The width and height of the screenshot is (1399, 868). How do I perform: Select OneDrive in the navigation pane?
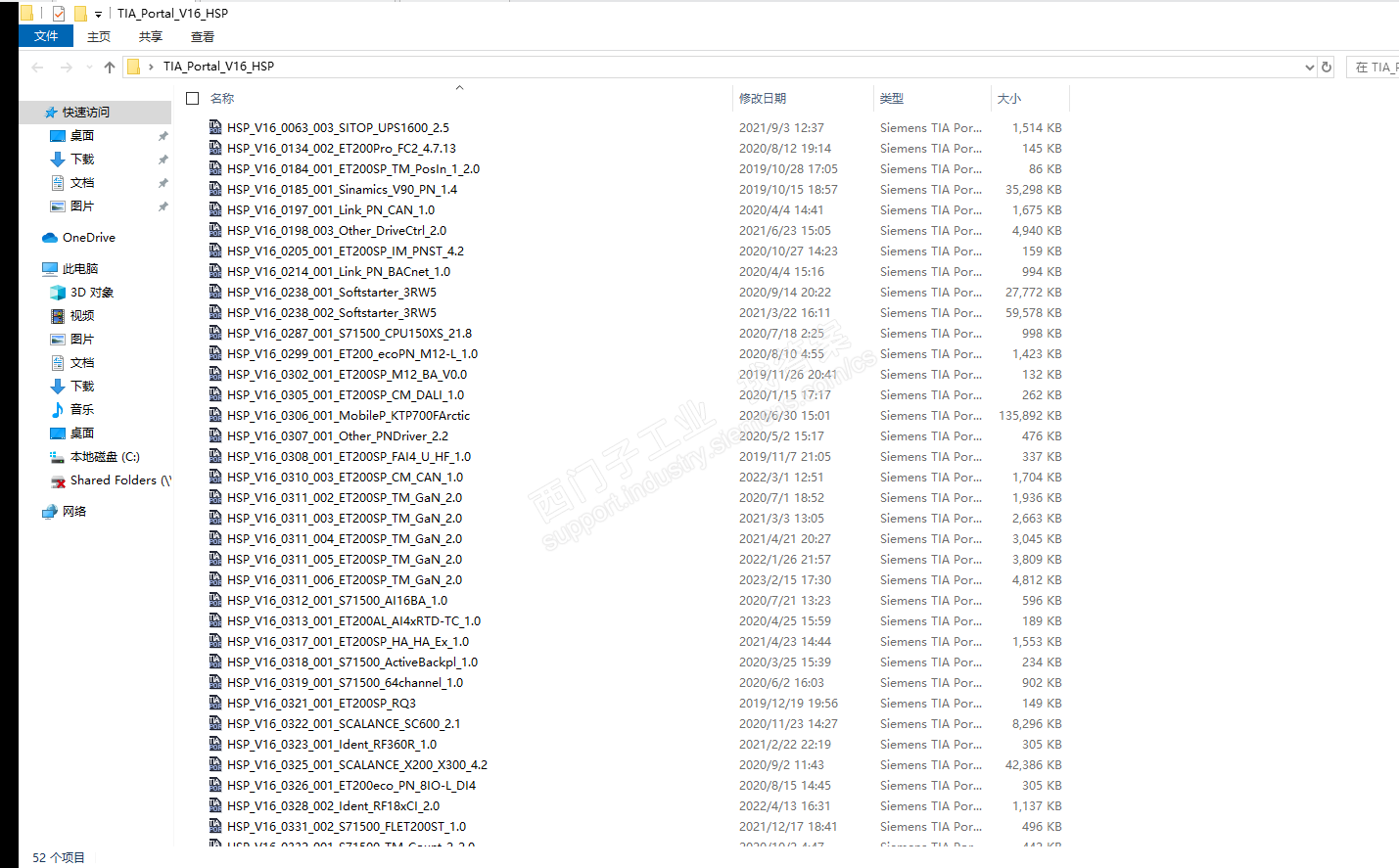(x=89, y=238)
